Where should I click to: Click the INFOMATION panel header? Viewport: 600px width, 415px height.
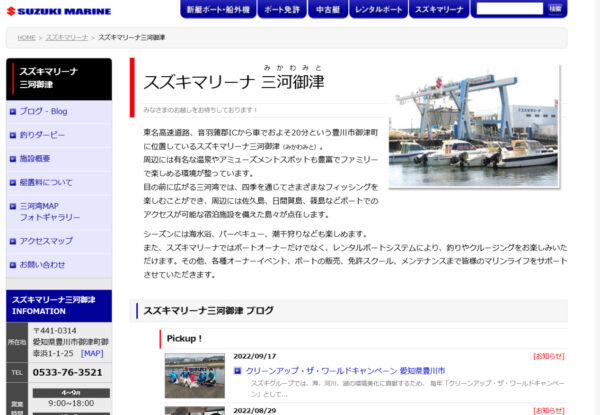tap(59, 306)
